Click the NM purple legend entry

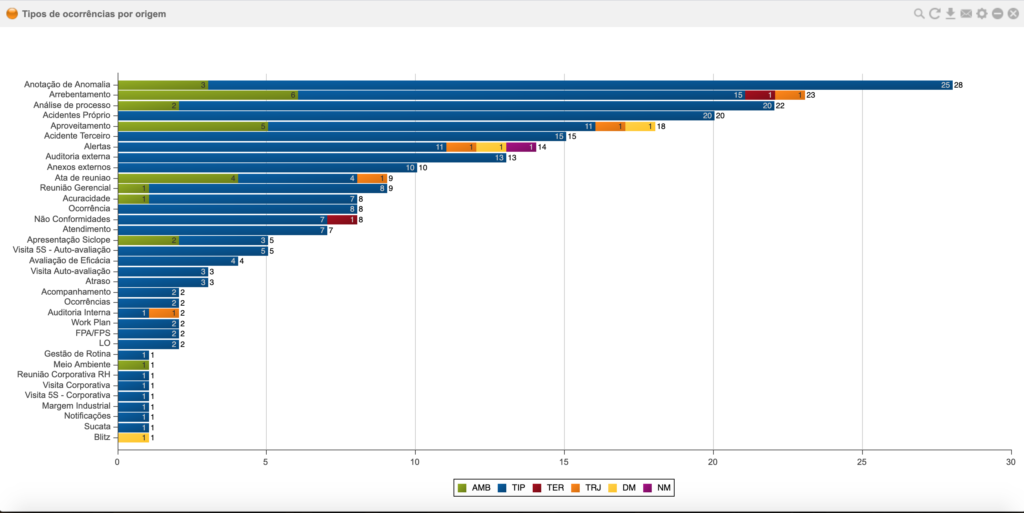coord(657,488)
